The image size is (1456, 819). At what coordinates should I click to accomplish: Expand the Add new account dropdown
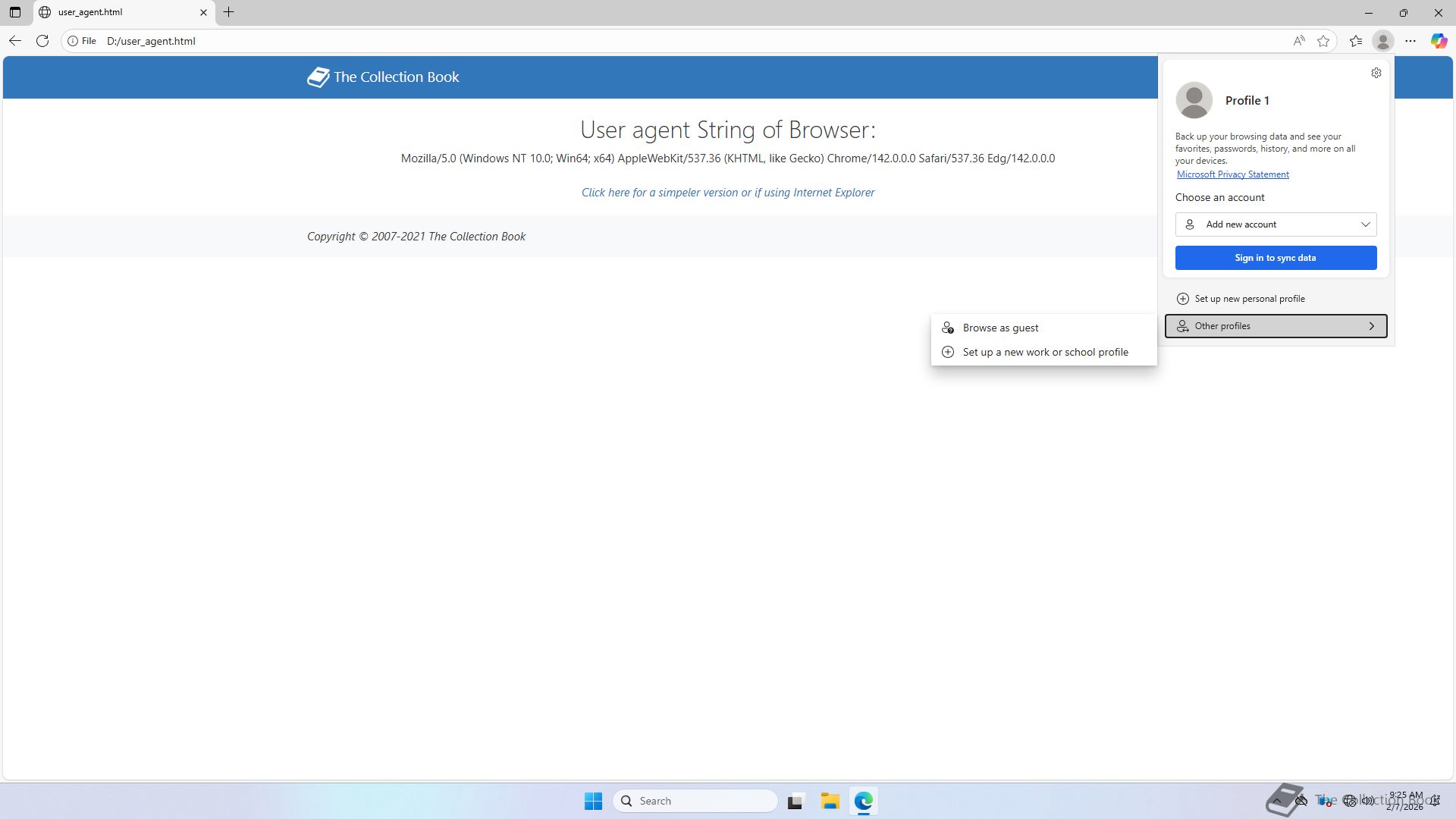[1276, 224]
